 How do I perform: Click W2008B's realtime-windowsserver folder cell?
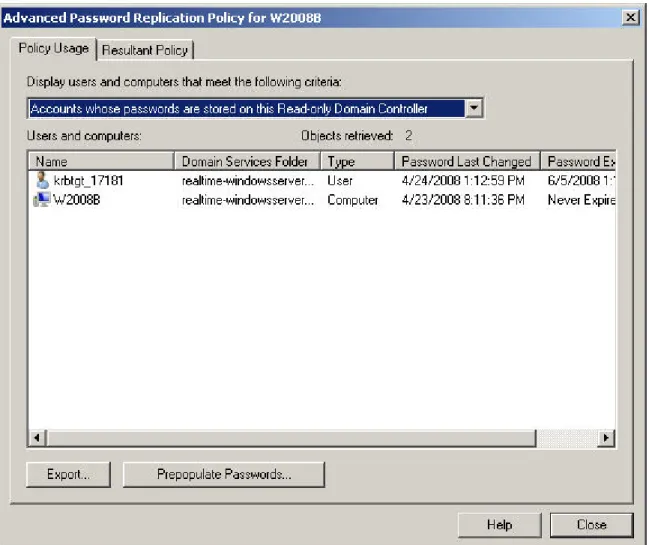tap(248, 200)
